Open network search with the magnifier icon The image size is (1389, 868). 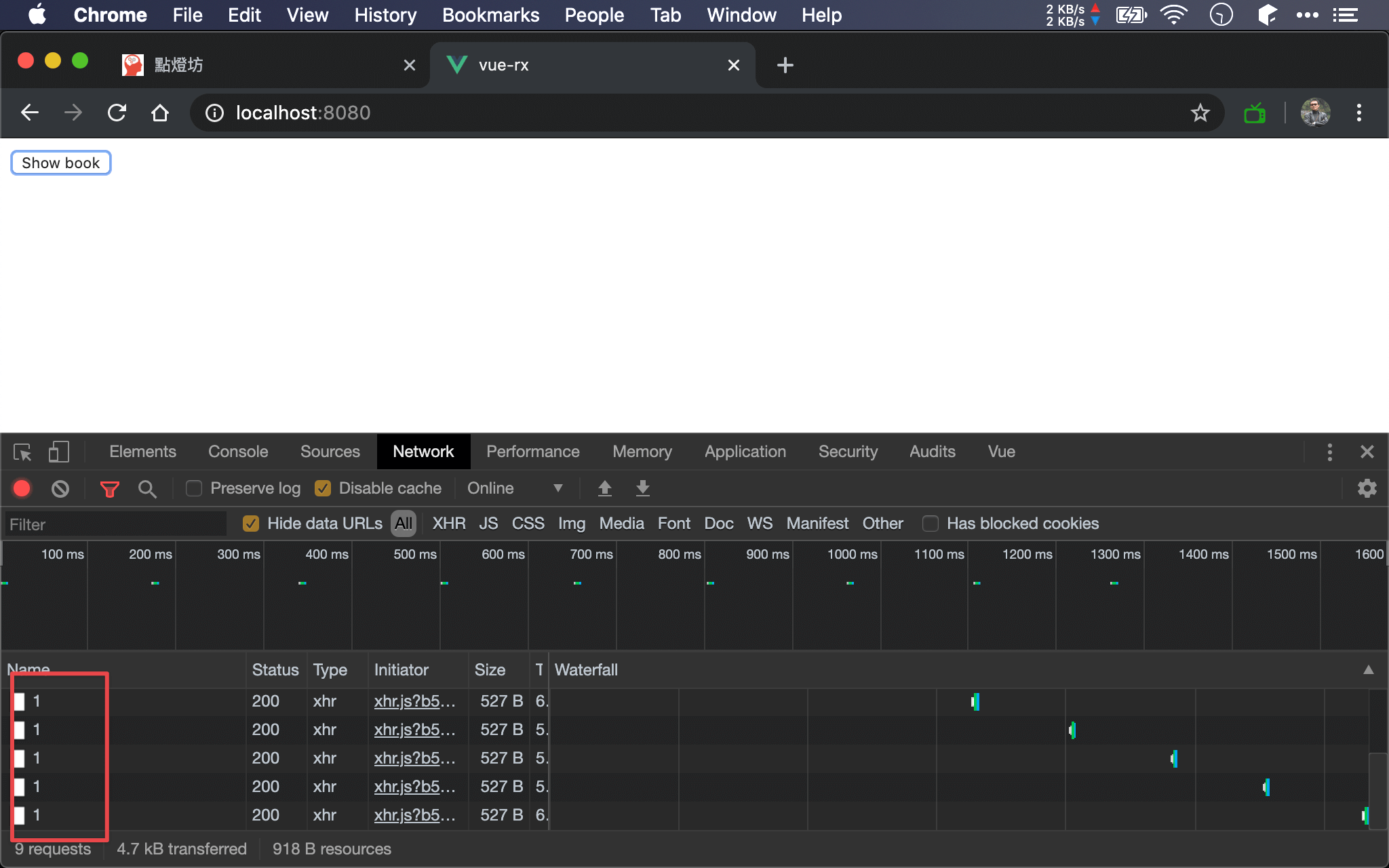147,488
